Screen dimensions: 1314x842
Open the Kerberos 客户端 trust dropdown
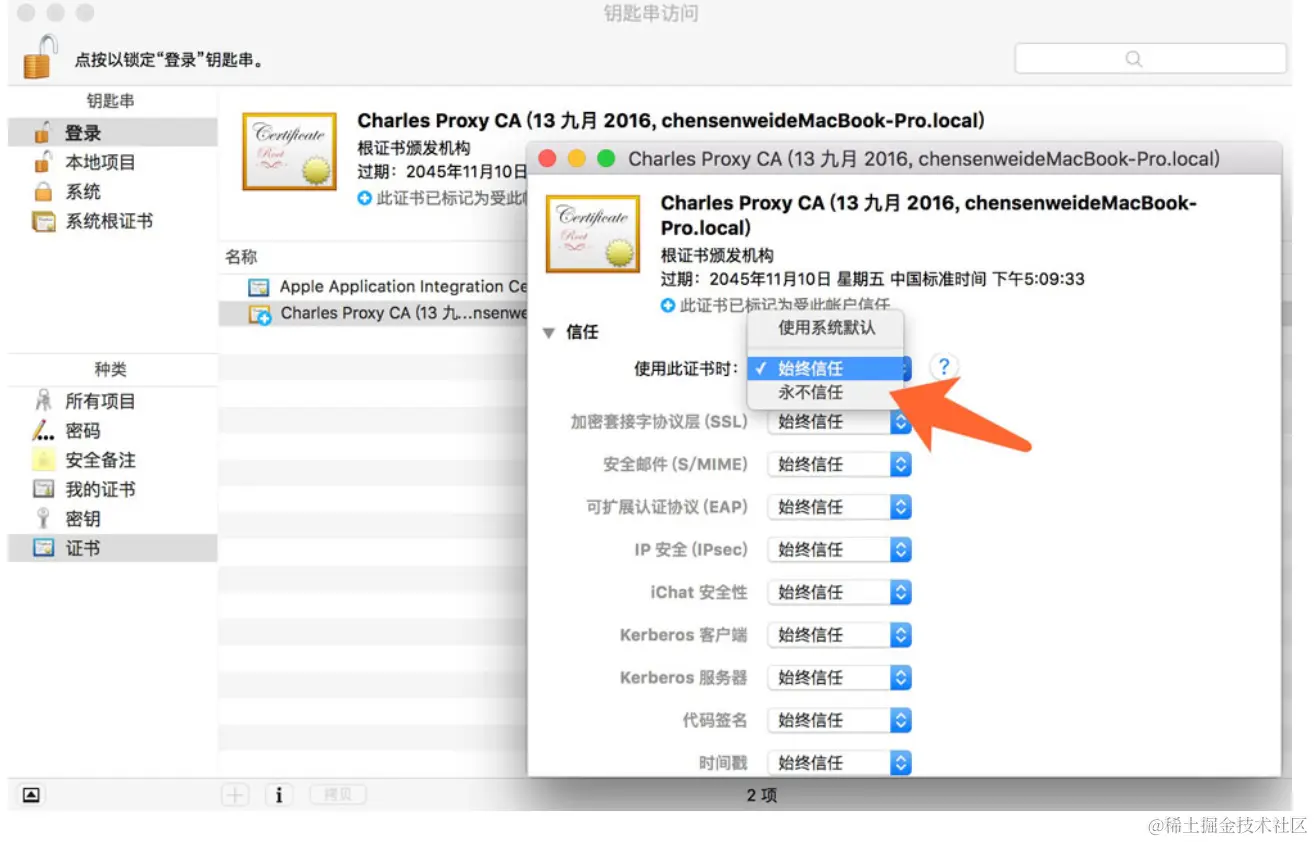coord(840,635)
